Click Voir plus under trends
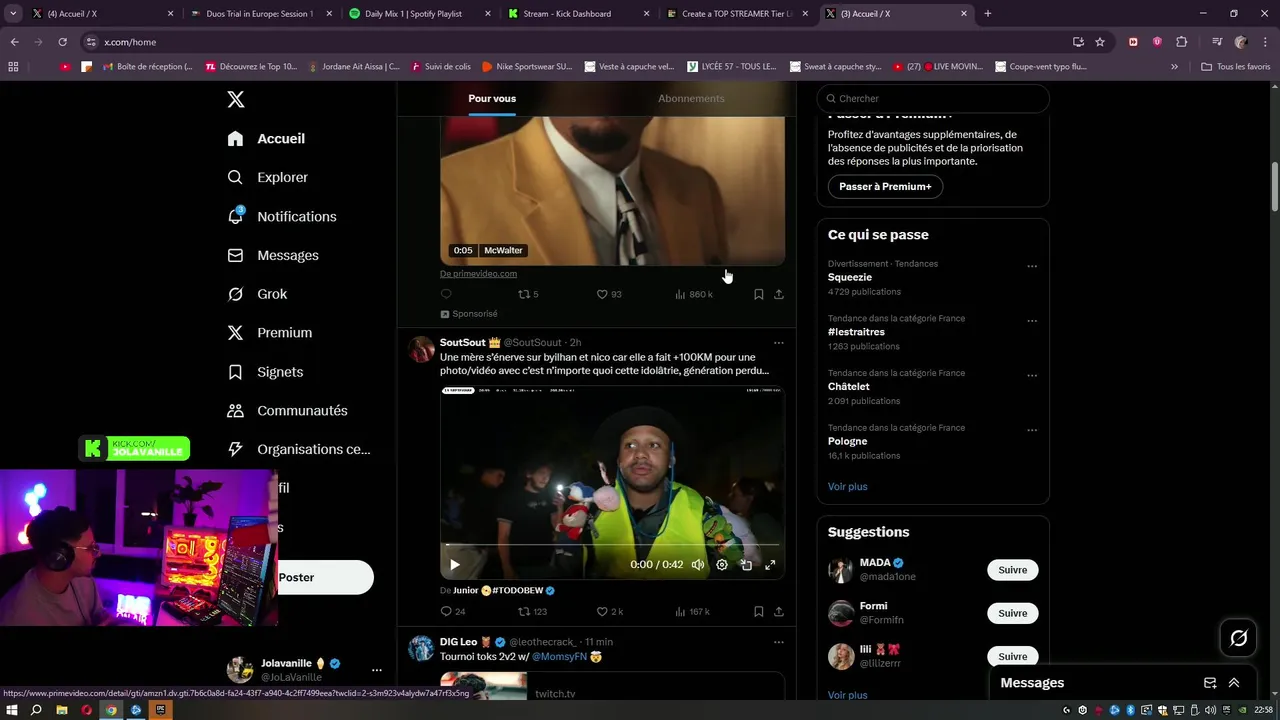 pos(848,486)
